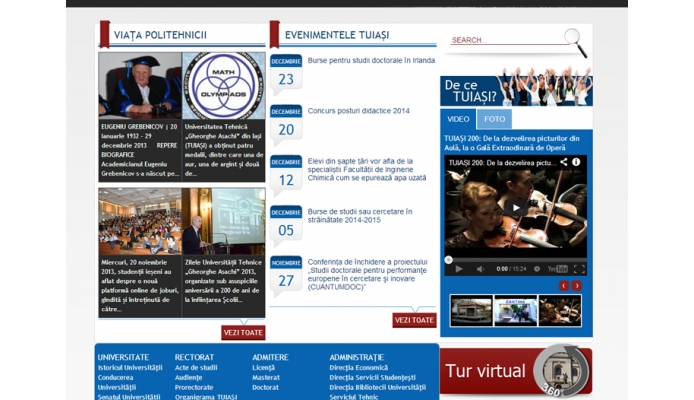Screen dimensions: 694x400
Task: Open the ADMITERE footer menu heading
Action: coord(270,357)
